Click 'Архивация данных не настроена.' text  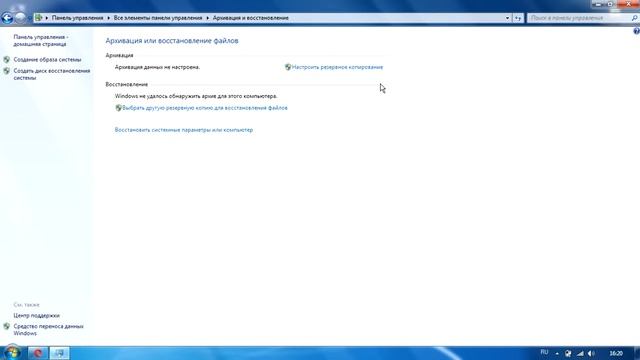point(158,67)
